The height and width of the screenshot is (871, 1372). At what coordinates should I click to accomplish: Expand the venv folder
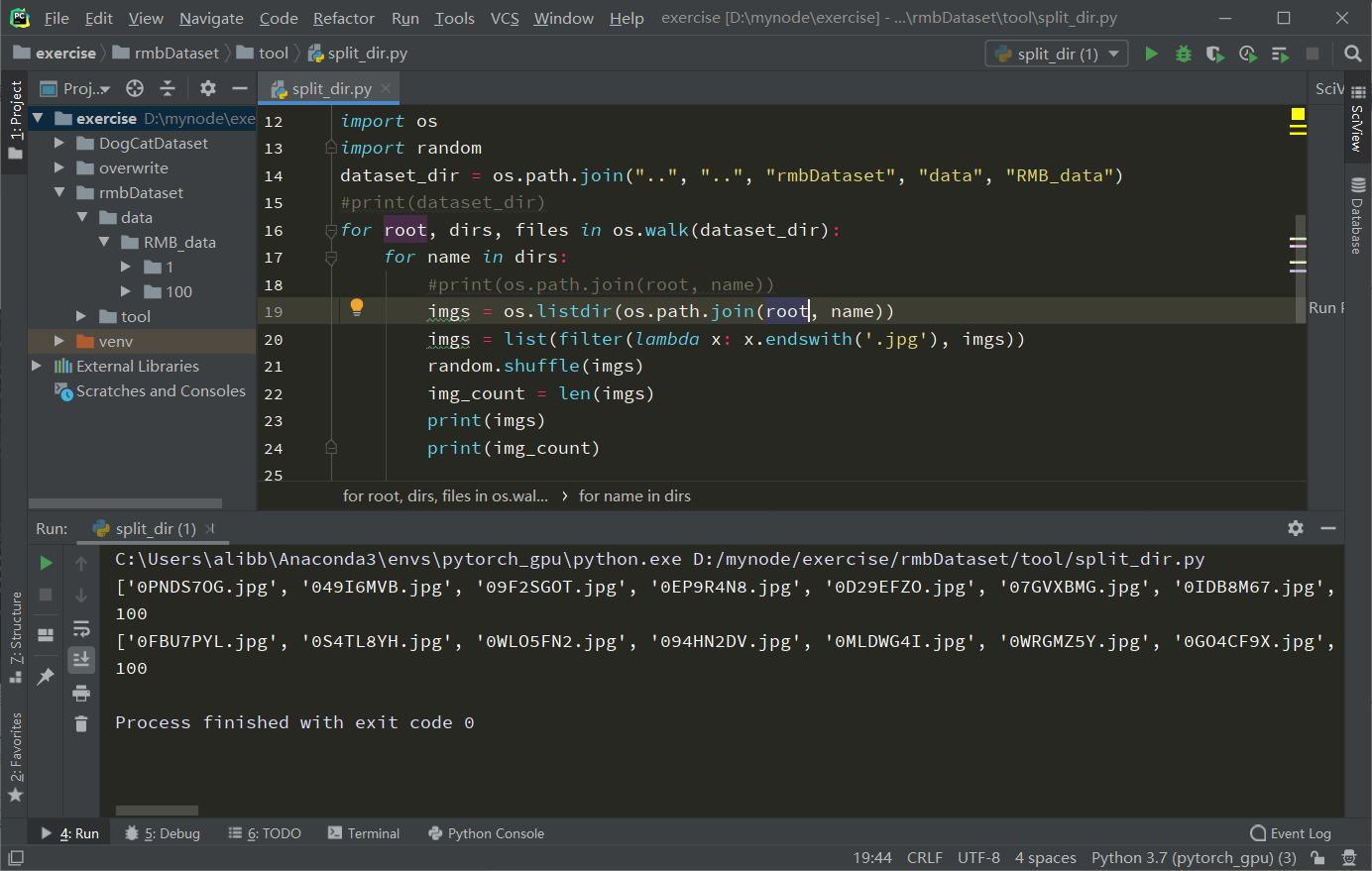pos(59,341)
